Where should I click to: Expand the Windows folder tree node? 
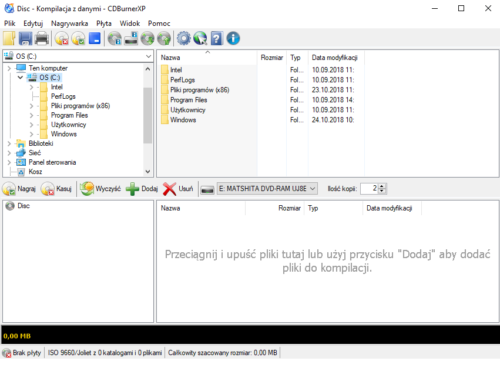pyautogui.click(x=31, y=134)
